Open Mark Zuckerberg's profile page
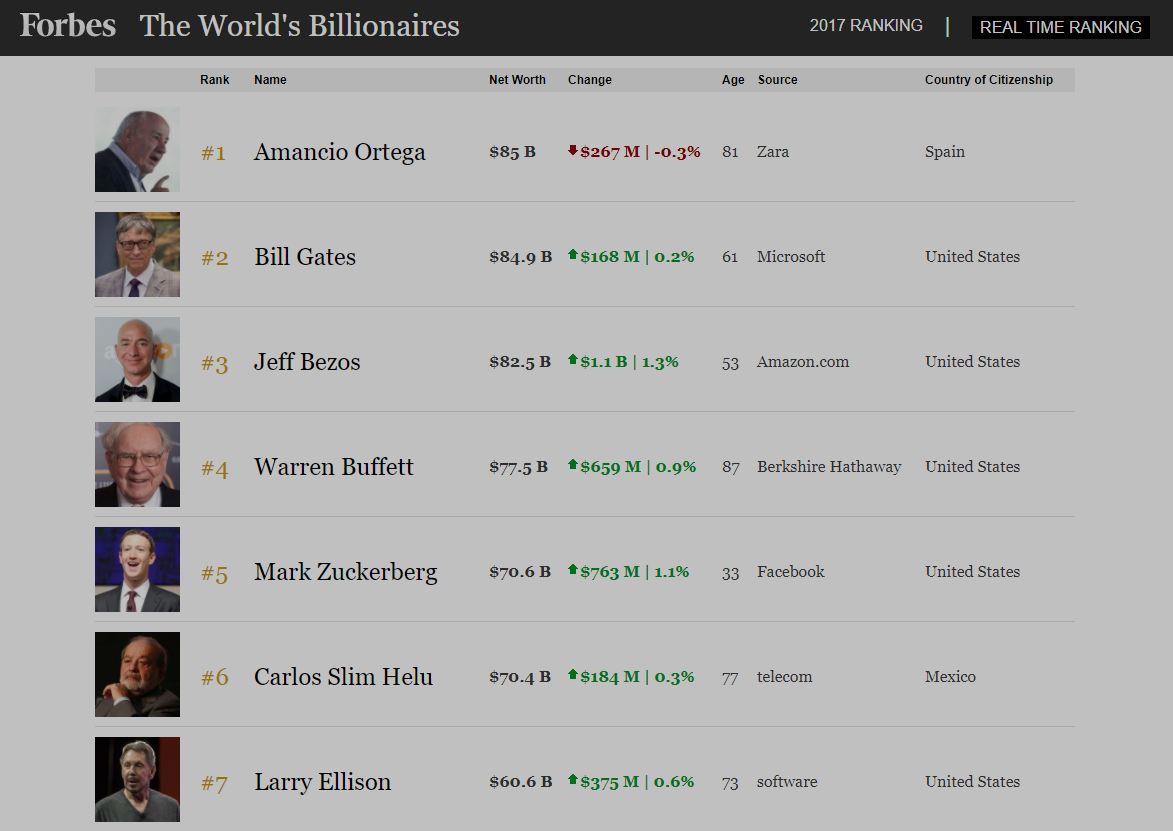Image resolution: width=1173 pixels, height=831 pixels. [x=345, y=571]
